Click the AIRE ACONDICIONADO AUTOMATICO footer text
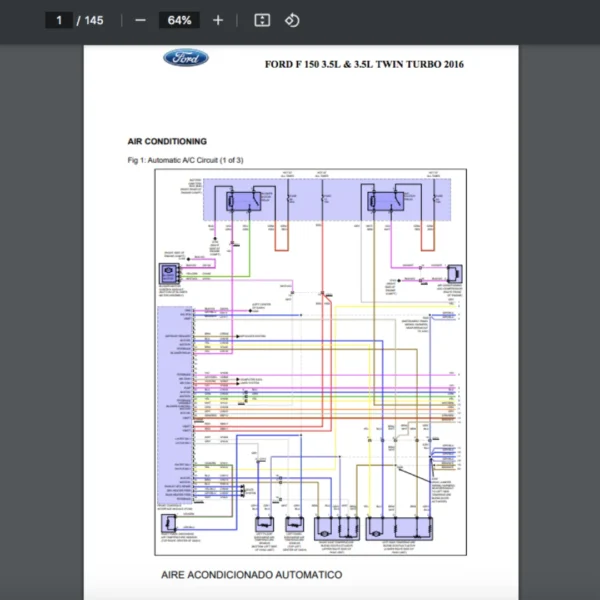 point(251,575)
